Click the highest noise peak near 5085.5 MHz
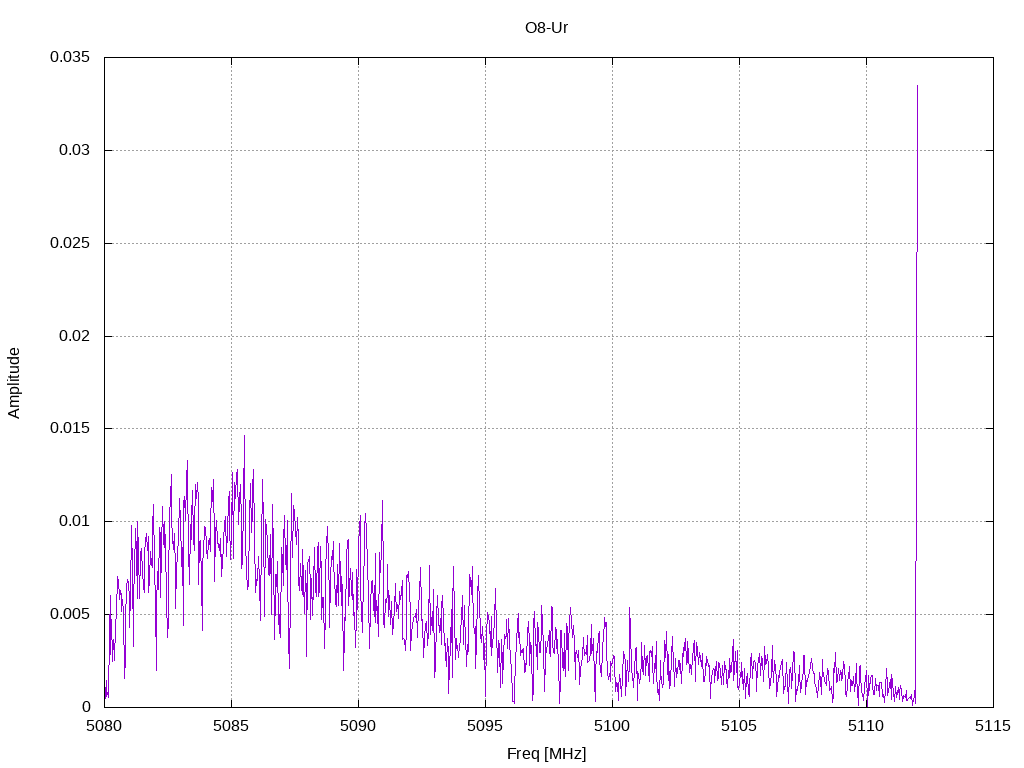The height and width of the screenshot is (768, 1024). [x=244, y=437]
